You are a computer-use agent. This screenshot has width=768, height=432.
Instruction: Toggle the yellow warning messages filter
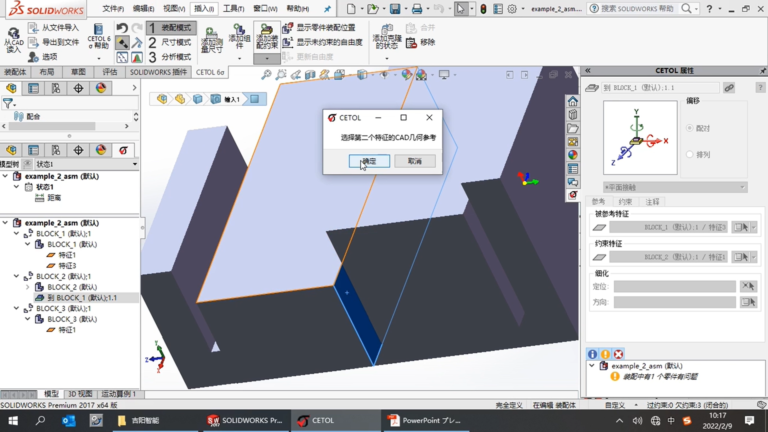[x=605, y=354]
